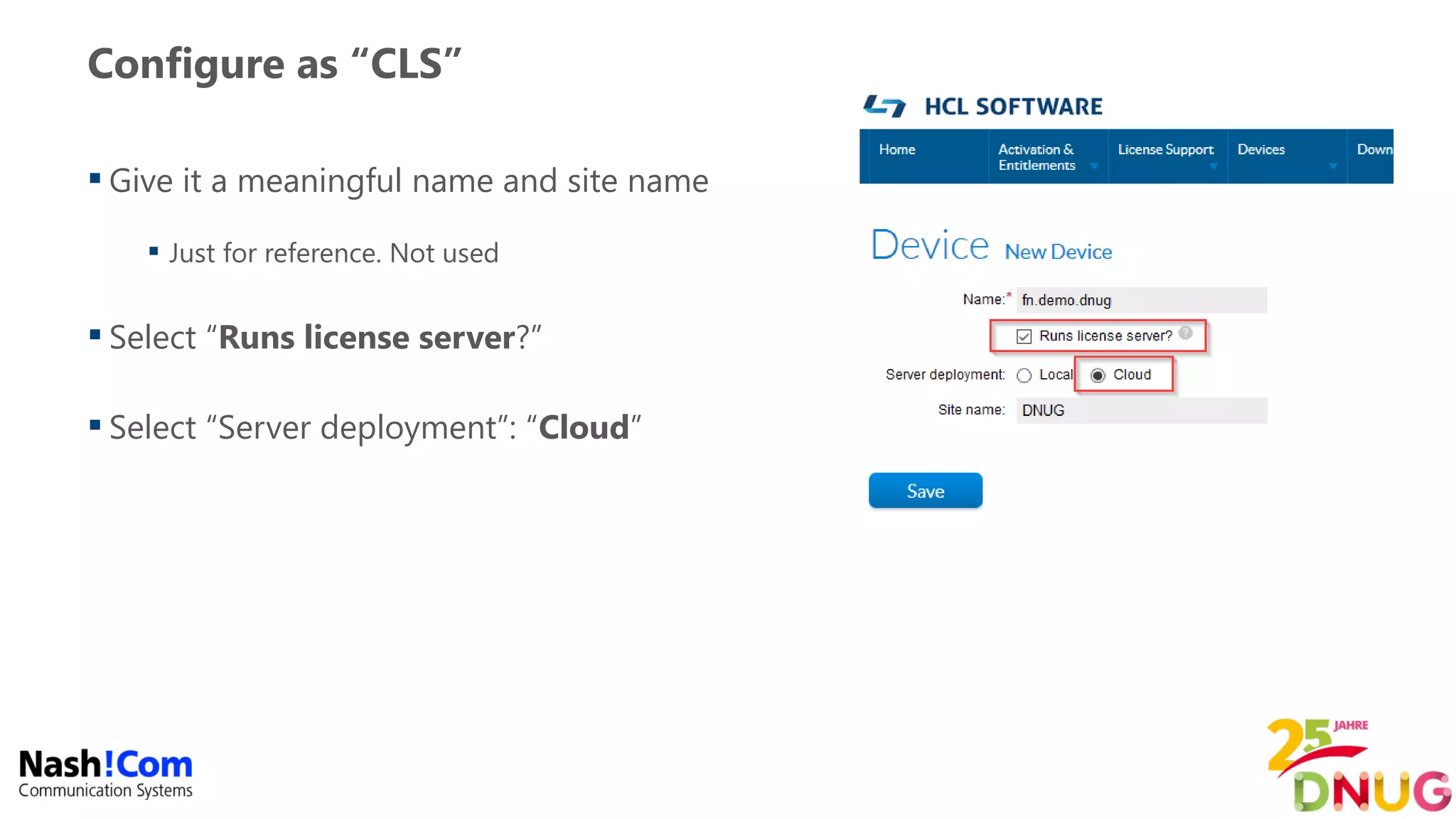Click the Save button
Image resolution: width=1456 pixels, height=819 pixels.
coord(926,491)
